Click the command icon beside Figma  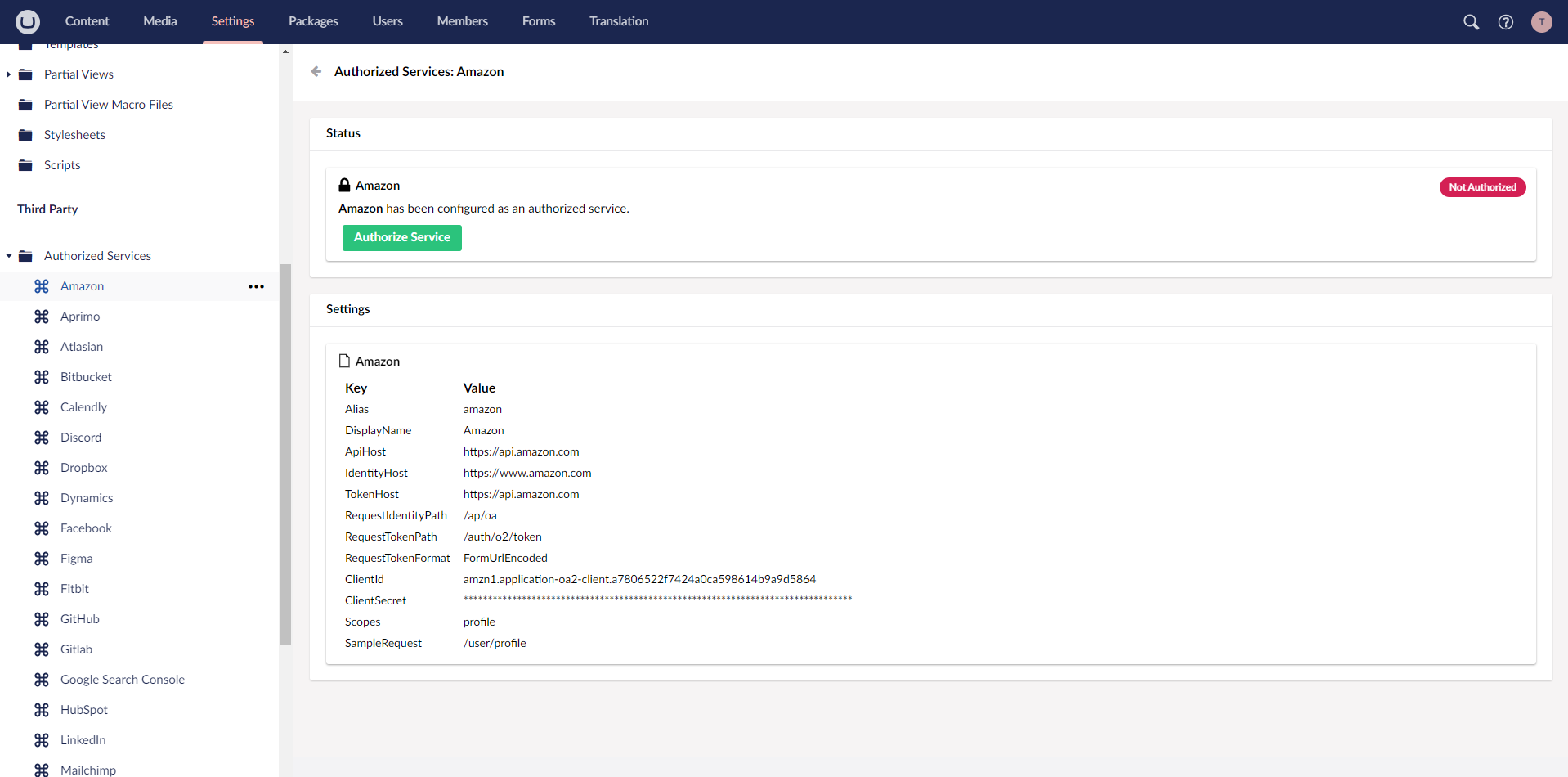[x=42, y=559]
